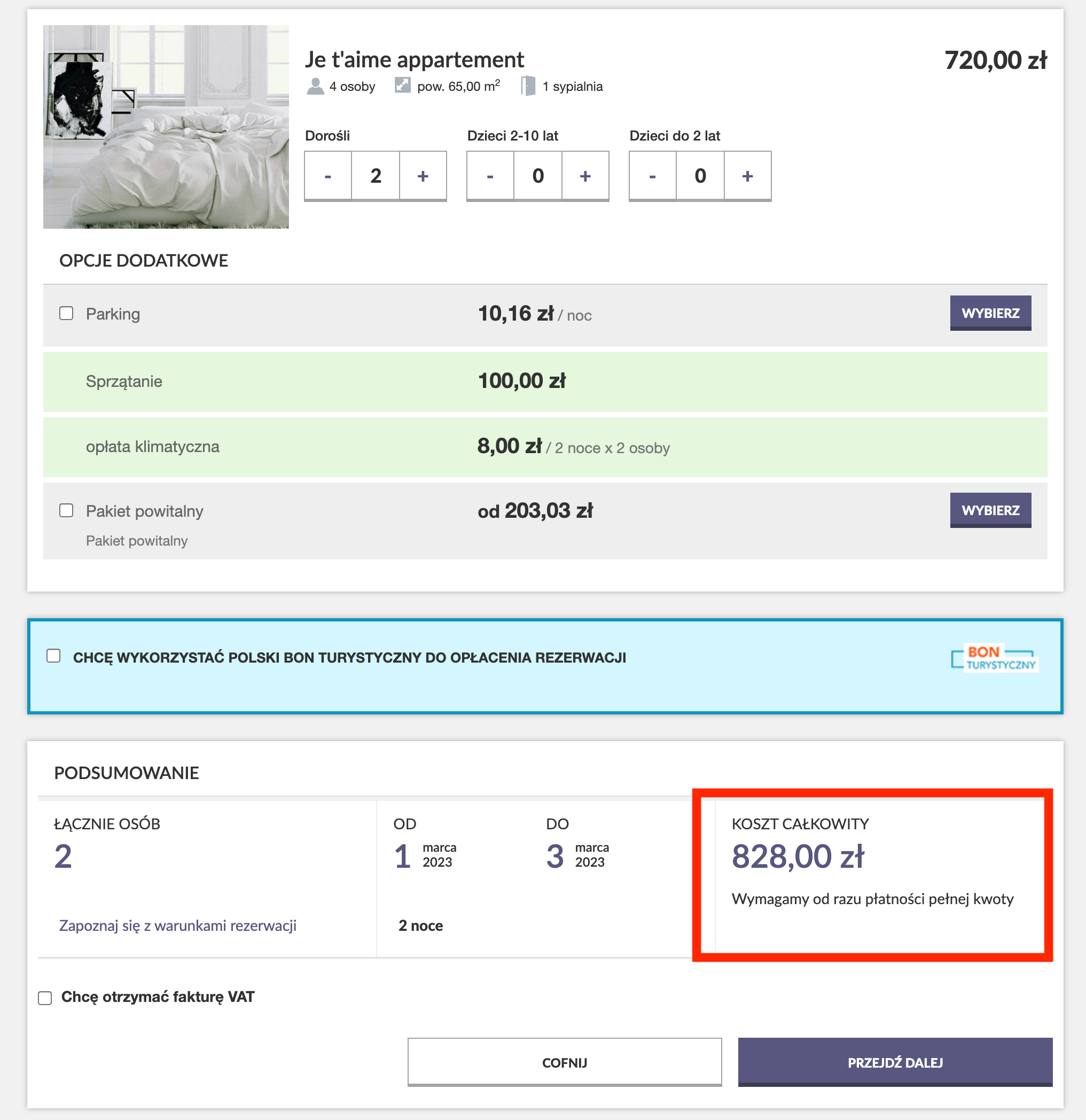The image size is (1086, 1120).
Task: Increase Dzieci do 2 lat count
Action: coord(747,176)
